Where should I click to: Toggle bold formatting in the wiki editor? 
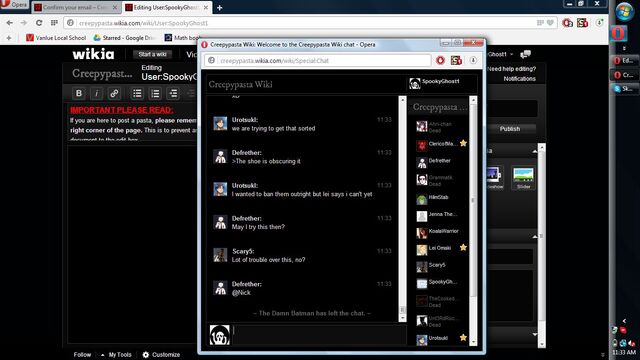[x=79, y=93]
